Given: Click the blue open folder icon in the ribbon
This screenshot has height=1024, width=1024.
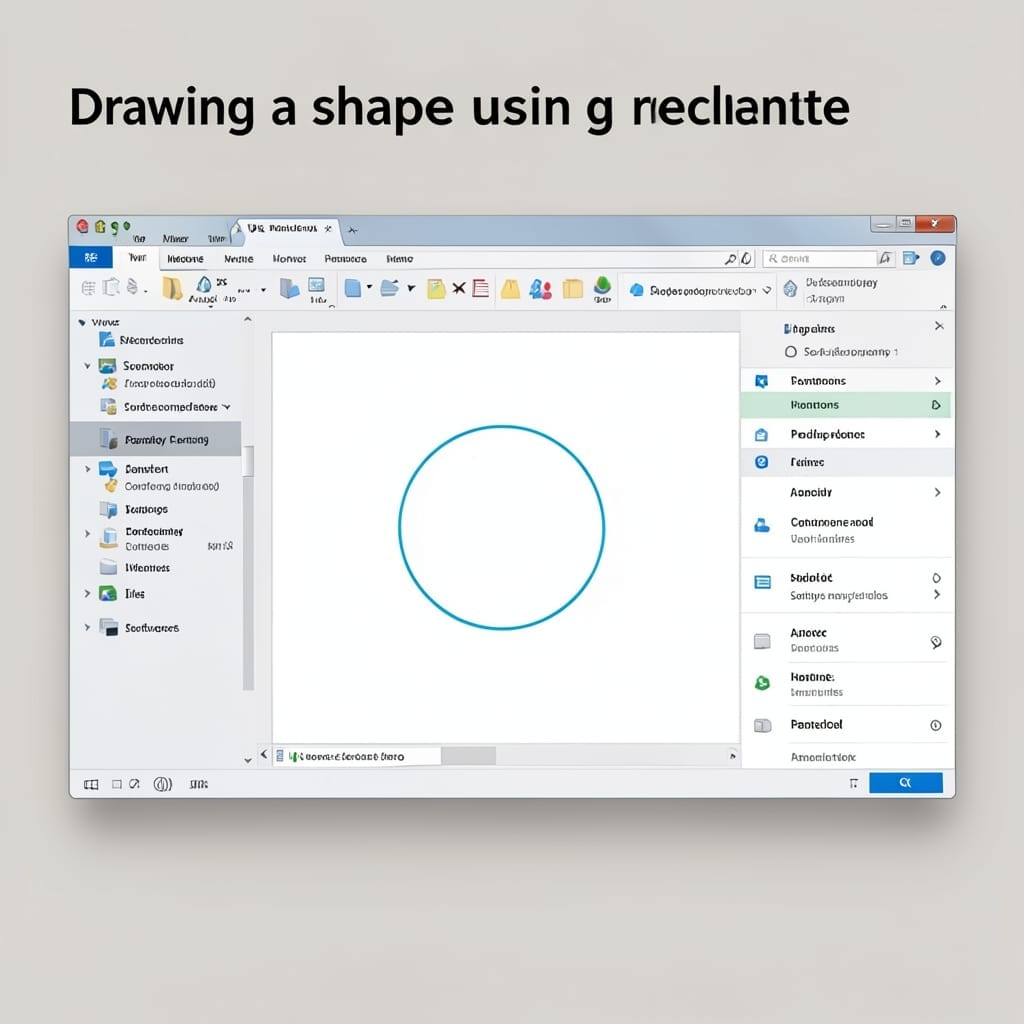Looking at the screenshot, I should (x=390, y=287).
